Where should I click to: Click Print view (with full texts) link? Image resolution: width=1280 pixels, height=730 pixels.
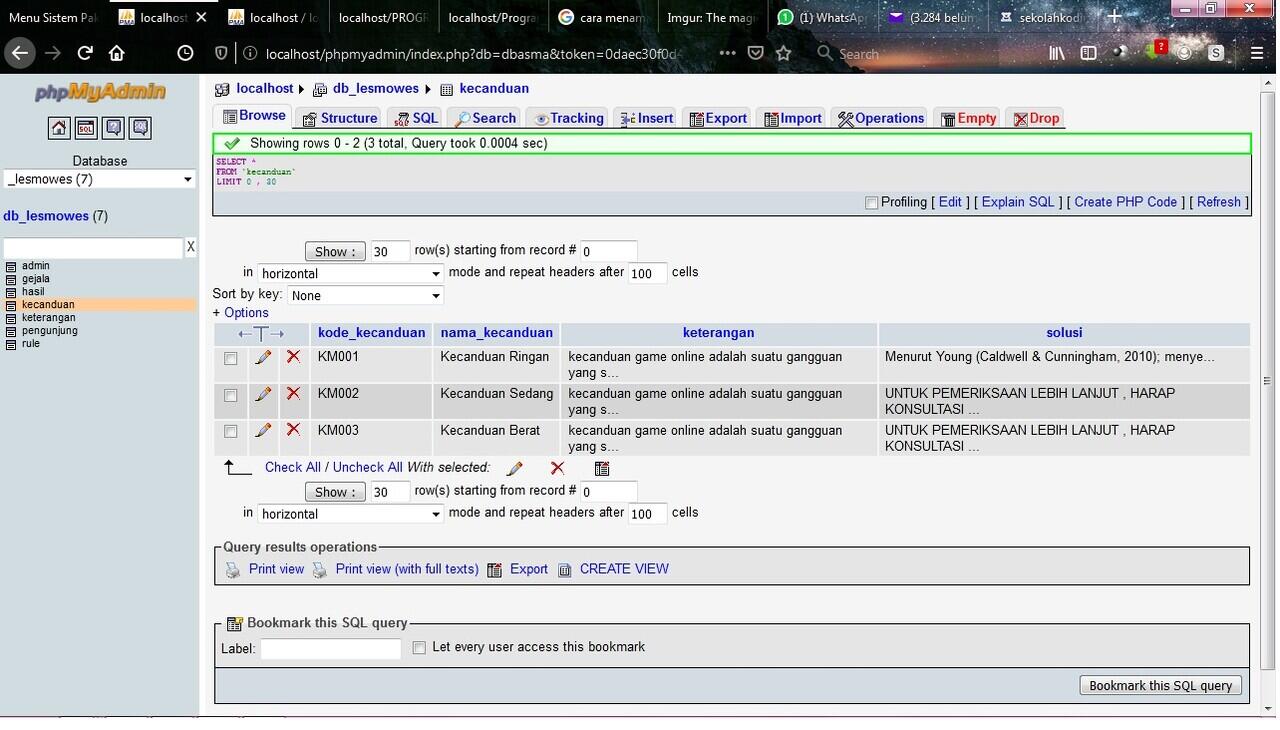(x=407, y=569)
